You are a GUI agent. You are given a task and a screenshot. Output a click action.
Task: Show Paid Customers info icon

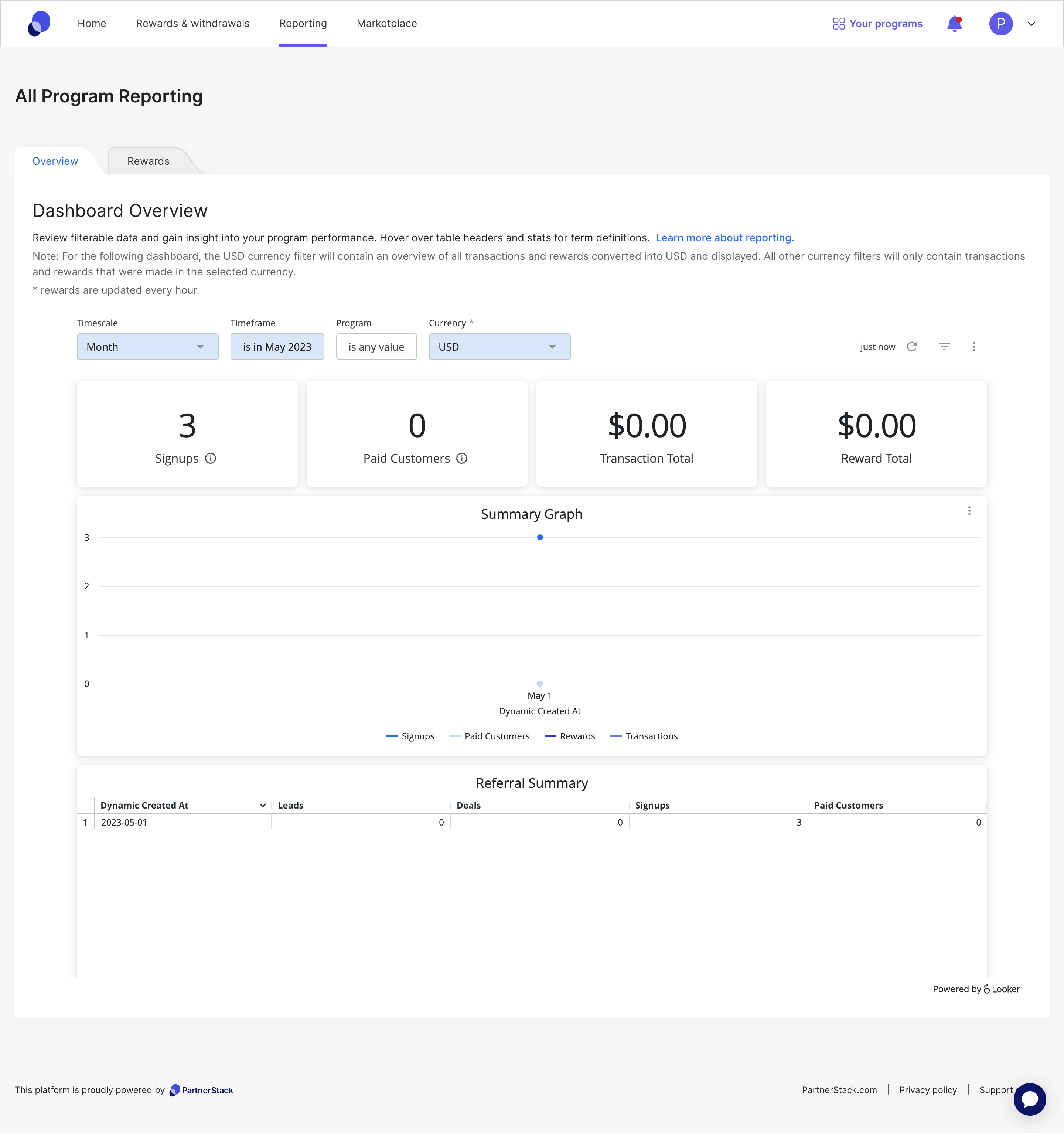[462, 458]
